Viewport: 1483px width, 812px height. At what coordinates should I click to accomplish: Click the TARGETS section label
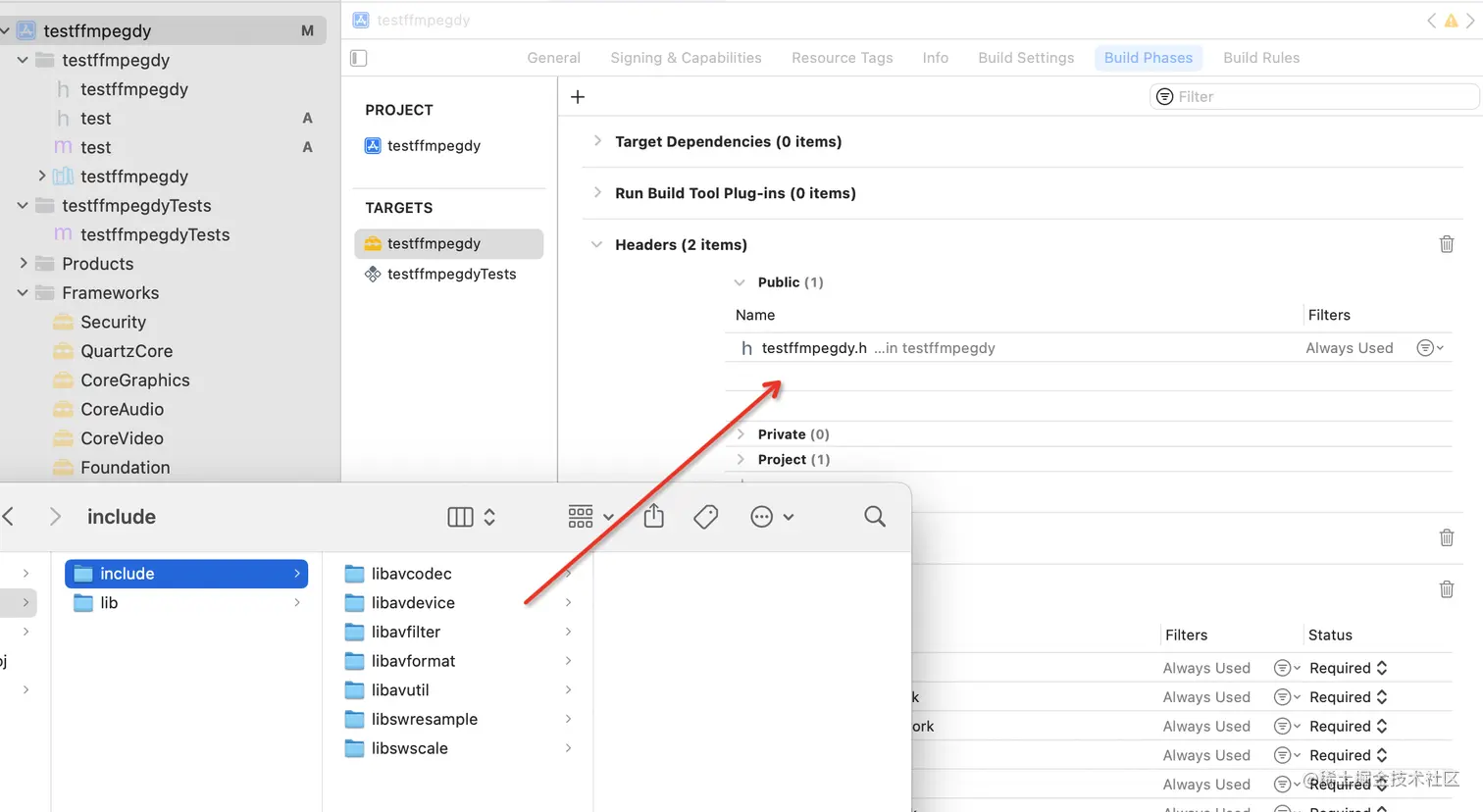[399, 208]
